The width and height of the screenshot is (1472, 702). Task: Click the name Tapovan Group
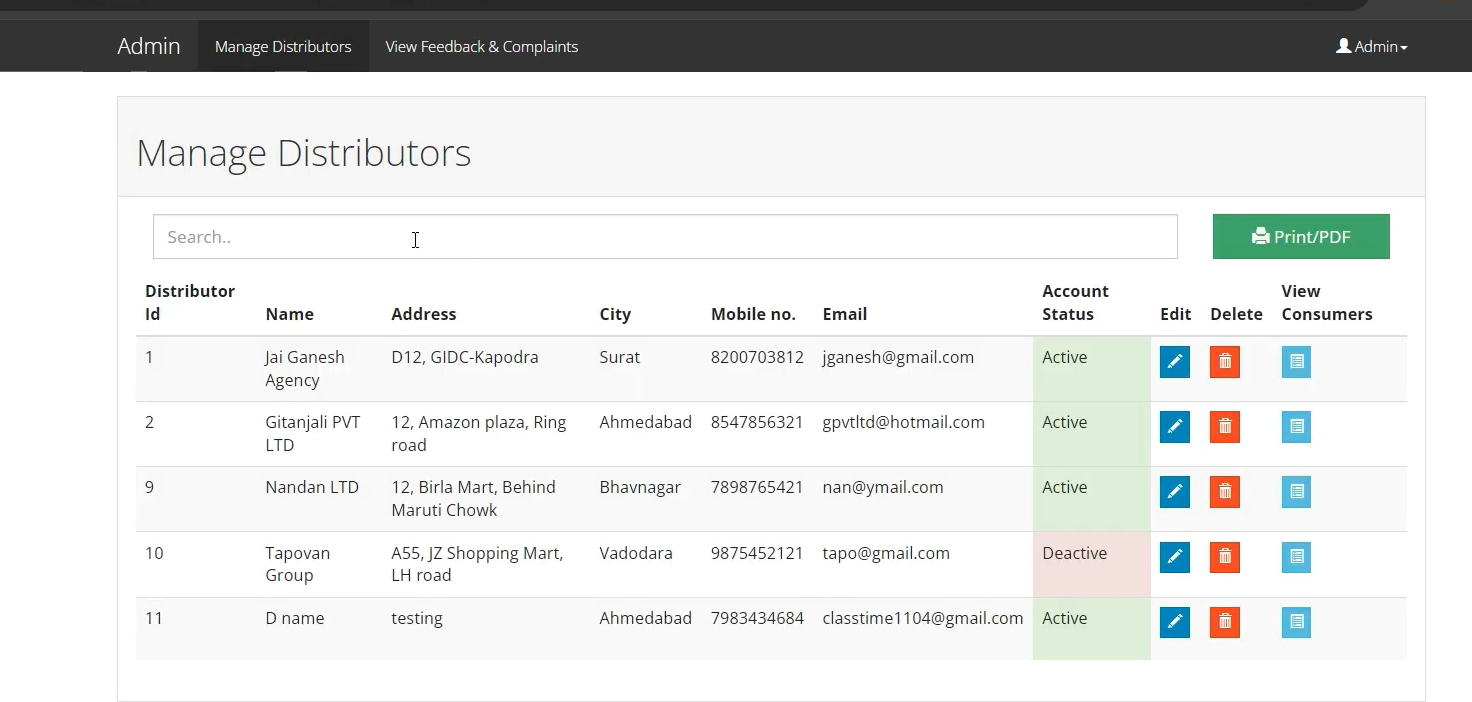[x=297, y=564]
